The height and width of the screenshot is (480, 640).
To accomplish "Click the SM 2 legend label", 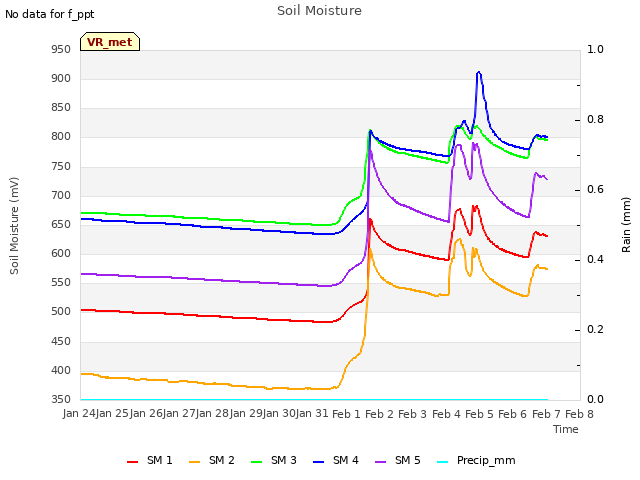I will point(222,460).
